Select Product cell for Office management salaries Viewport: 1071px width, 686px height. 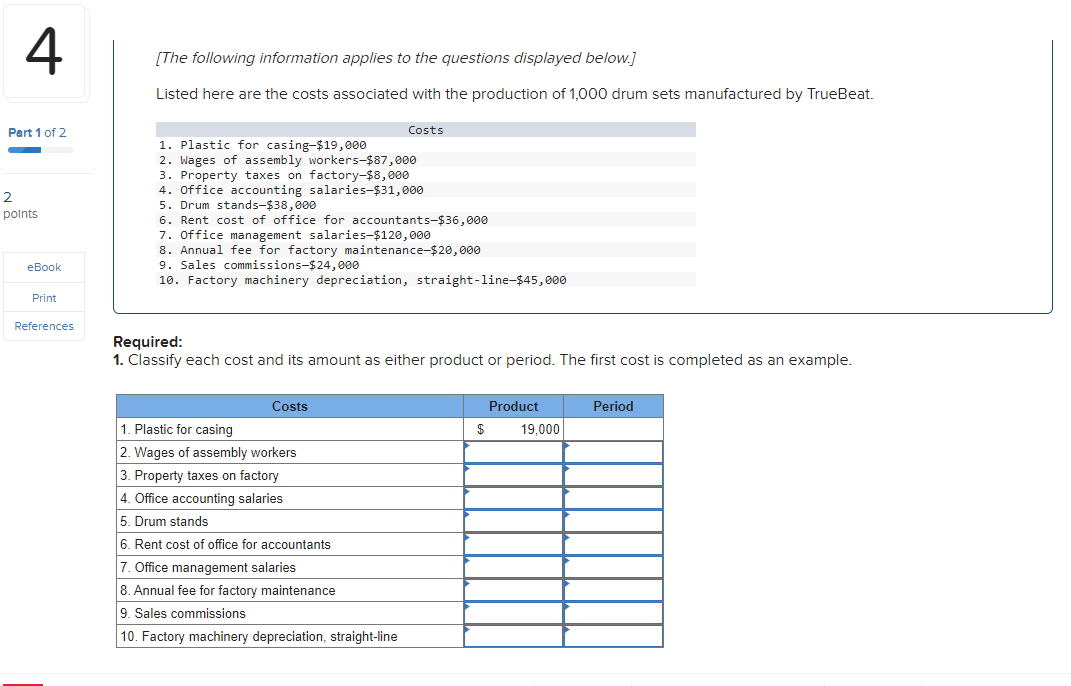(x=513, y=567)
